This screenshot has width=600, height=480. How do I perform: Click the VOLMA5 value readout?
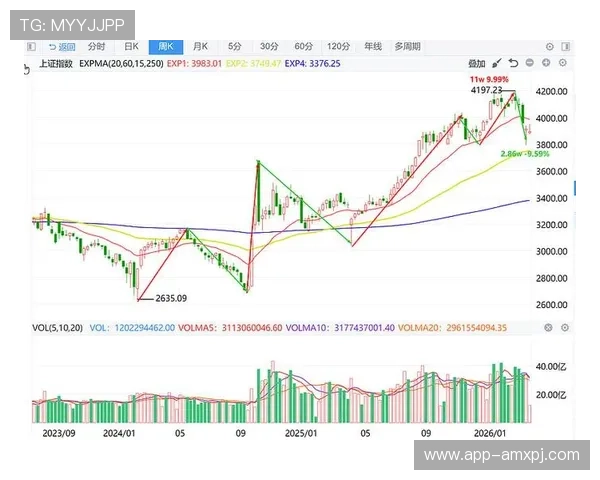click(x=230, y=328)
